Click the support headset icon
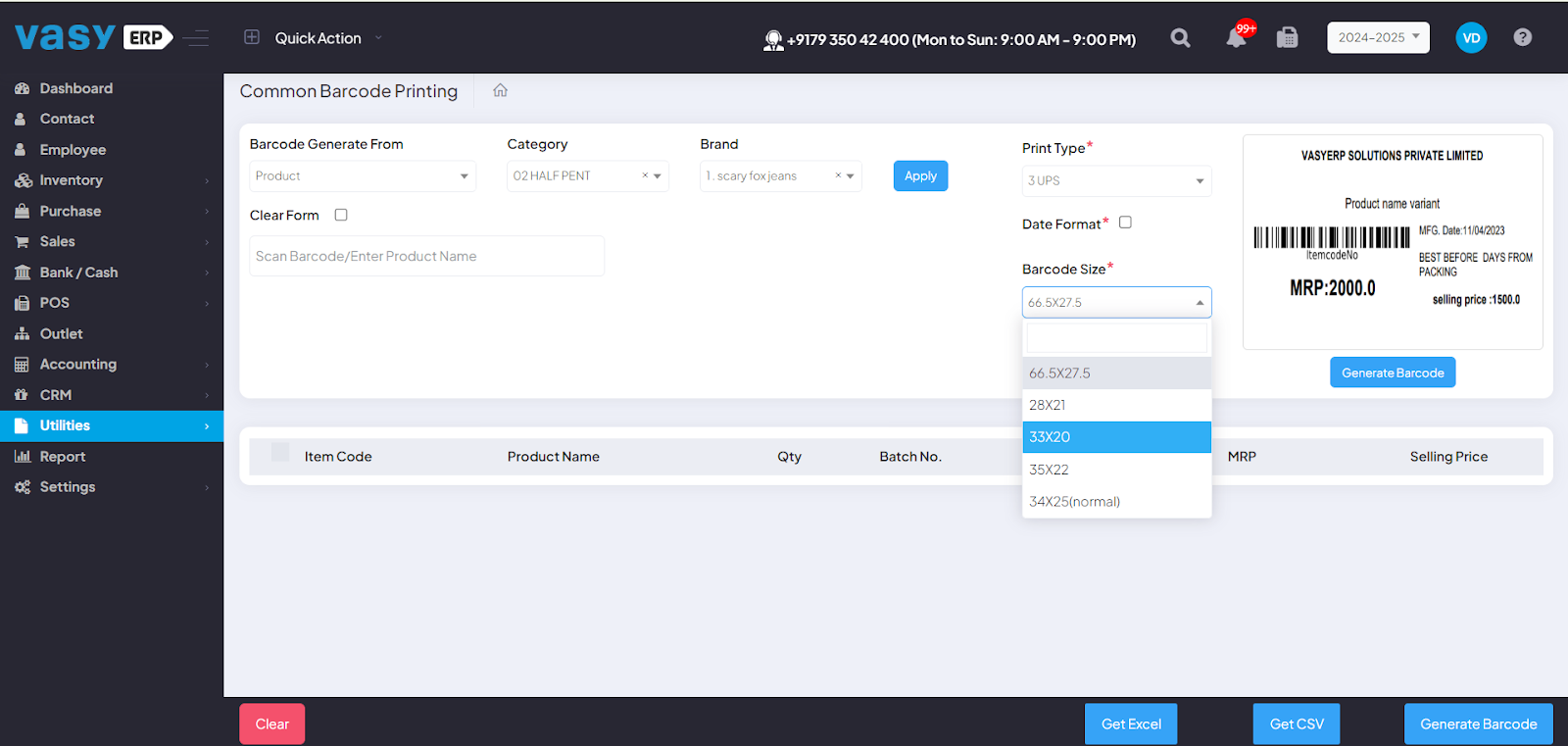The width and height of the screenshot is (1568, 746). (x=773, y=40)
